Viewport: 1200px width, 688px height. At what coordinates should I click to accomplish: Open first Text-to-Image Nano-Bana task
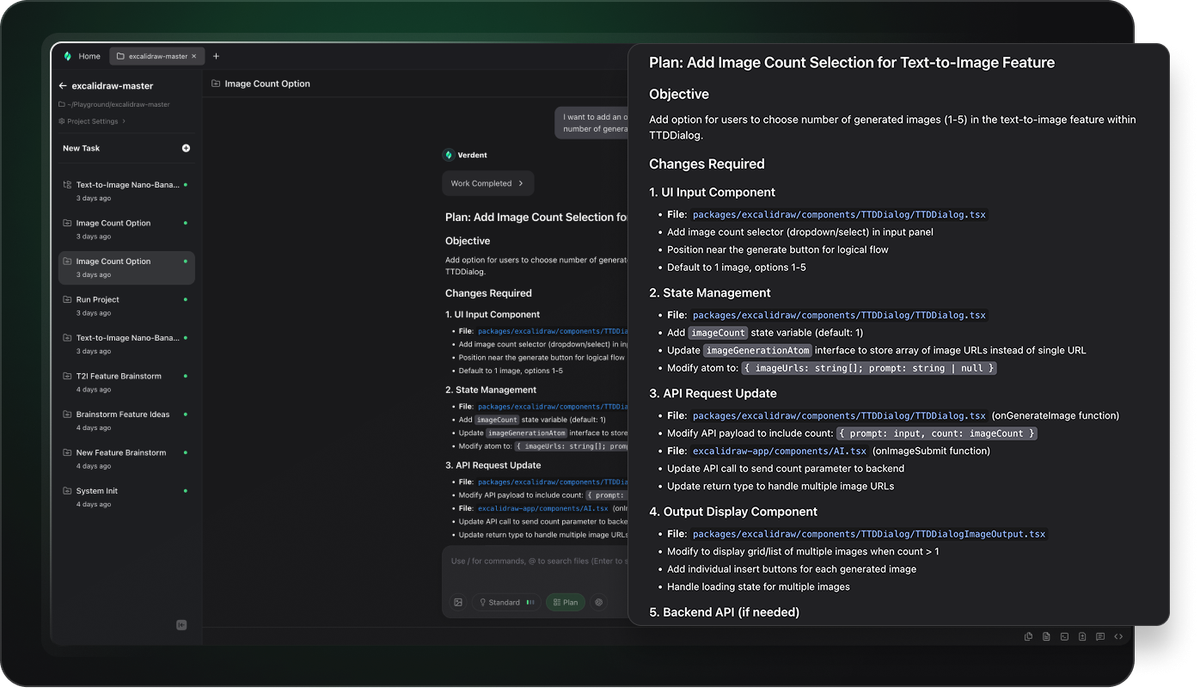coord(126,191)
